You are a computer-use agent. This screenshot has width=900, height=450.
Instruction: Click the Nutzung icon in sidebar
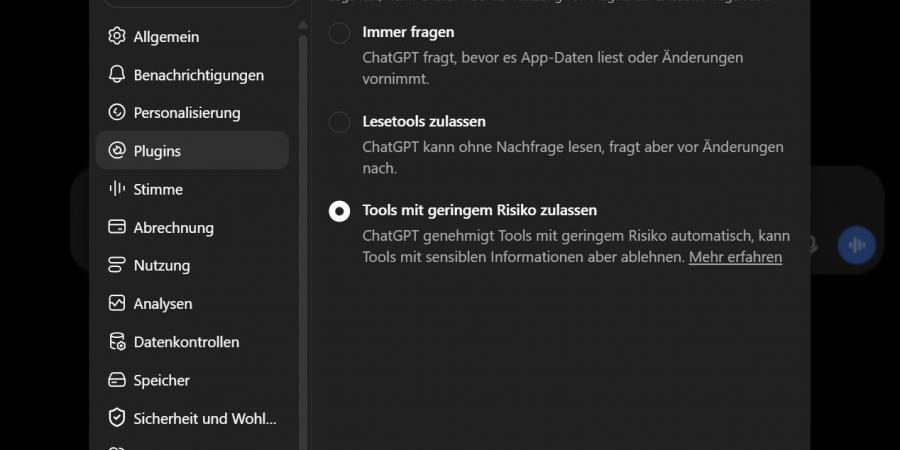tap(117, 265)
